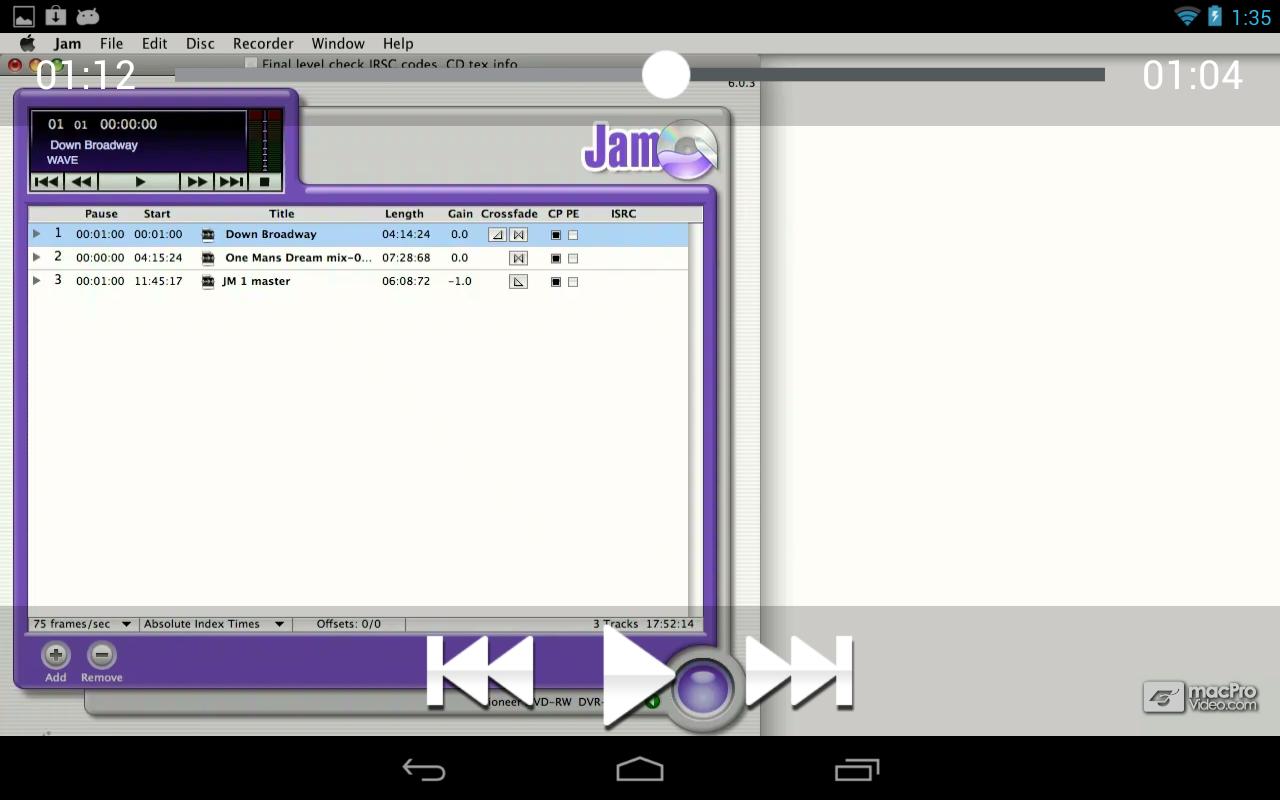The image size is (1280, 800).
Task: Open the Window menu
Action: (x=338, y=43)
